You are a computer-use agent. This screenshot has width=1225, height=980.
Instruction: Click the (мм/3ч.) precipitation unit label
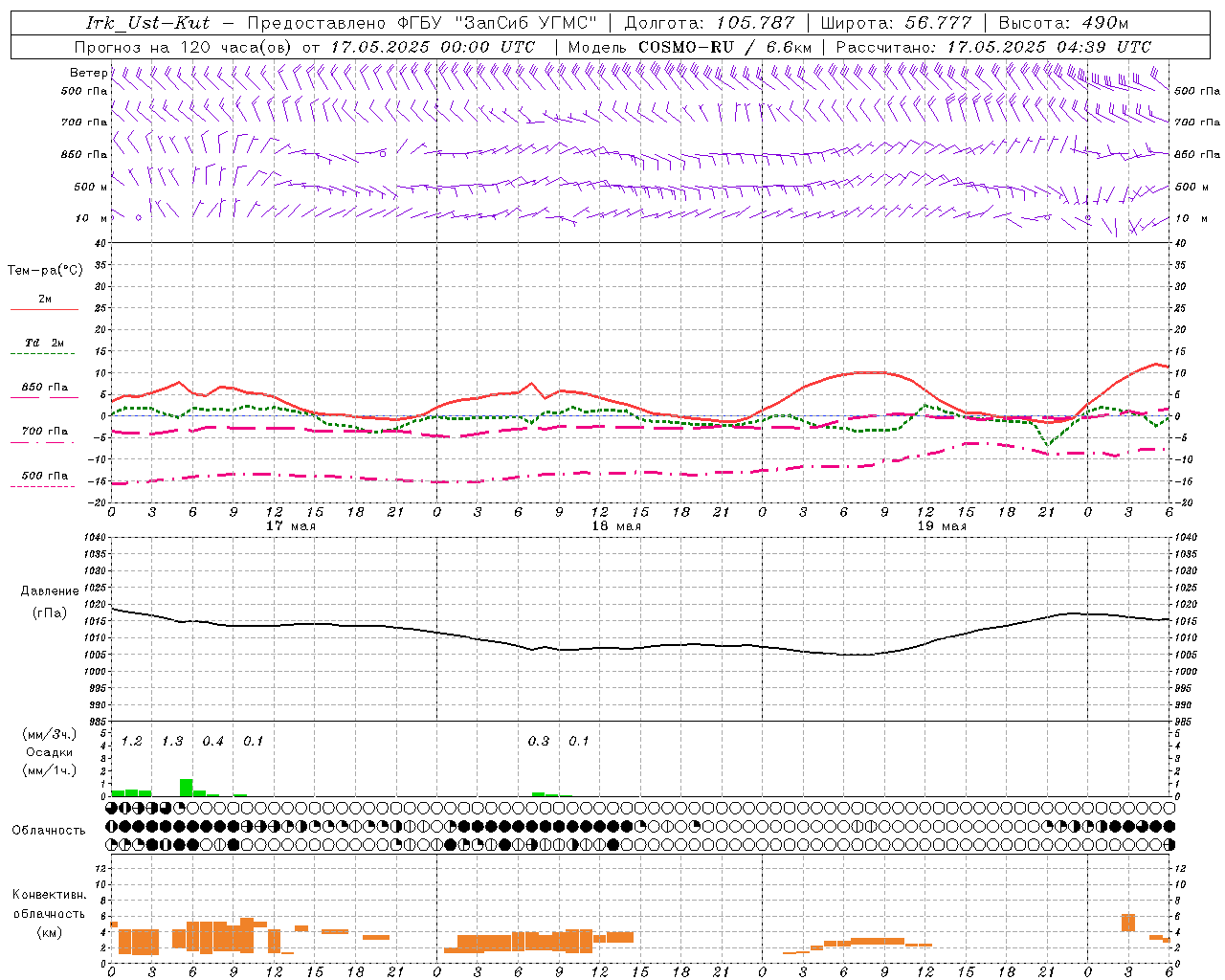click(50, 734)
